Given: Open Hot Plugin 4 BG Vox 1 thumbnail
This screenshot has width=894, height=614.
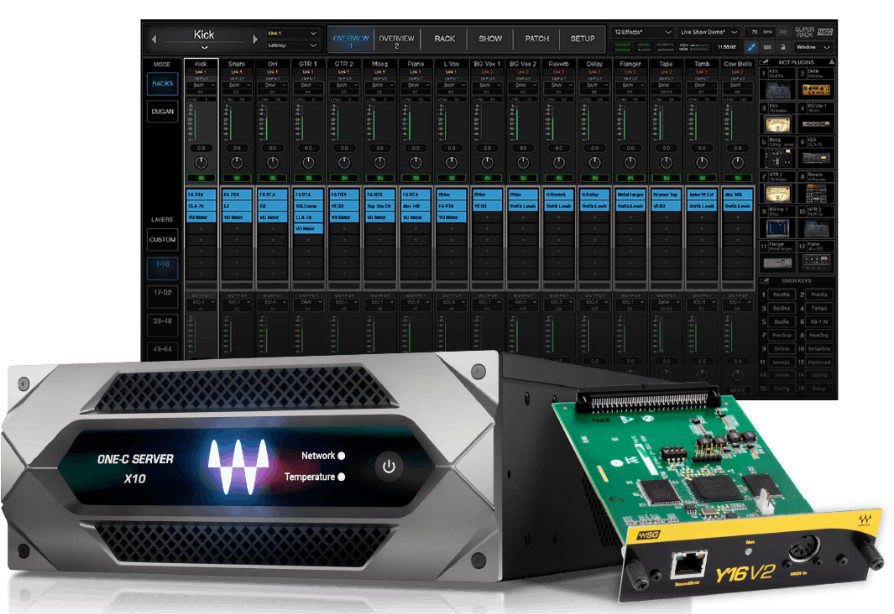Looking at the screenshot, I should (x=816, y=124).
